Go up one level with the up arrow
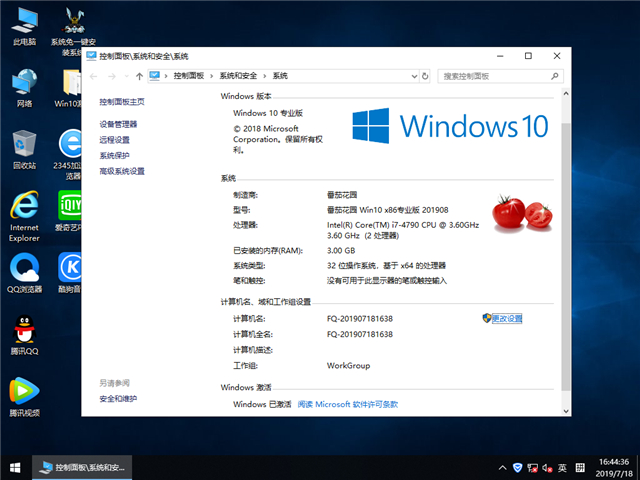The height and width of the screenshot is (480, 640). [x=139, y=76]
